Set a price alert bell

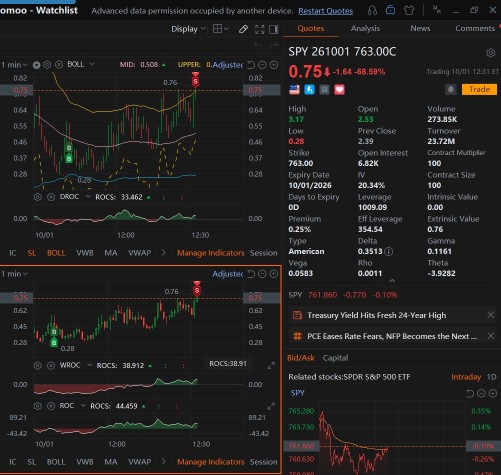tap(451, 89)
